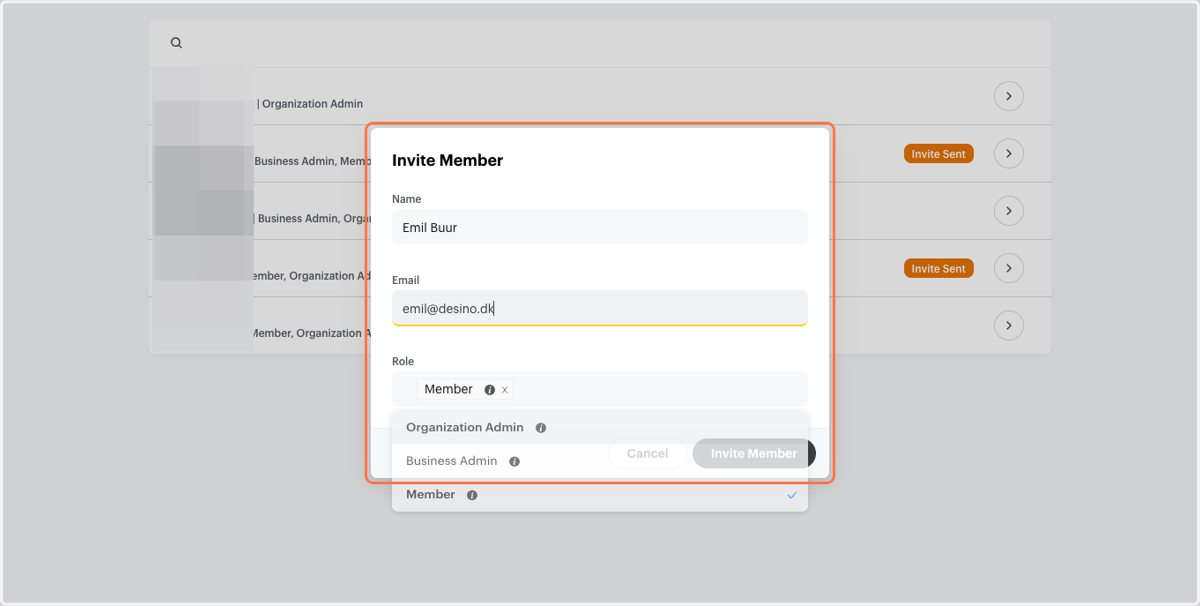Open second Invite Sent row arrow
Viewport: 1200px width, 606px height.
(1009, 268)
